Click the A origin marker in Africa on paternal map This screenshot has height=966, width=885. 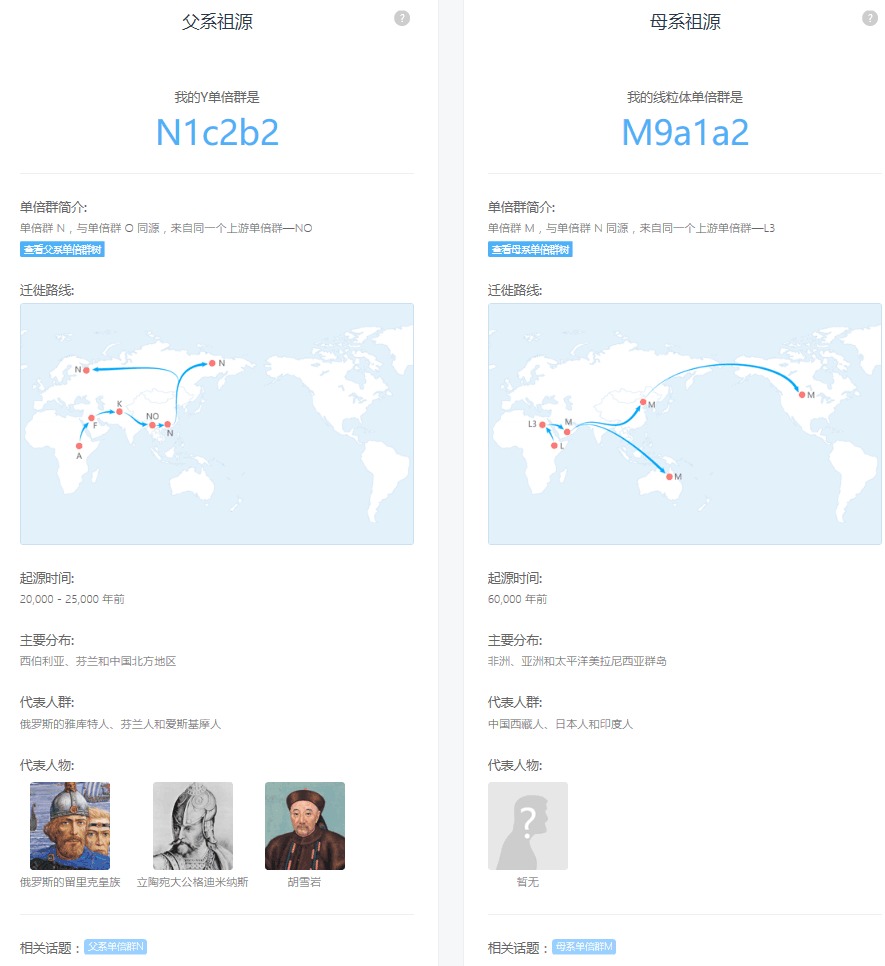tap(79, 446)
